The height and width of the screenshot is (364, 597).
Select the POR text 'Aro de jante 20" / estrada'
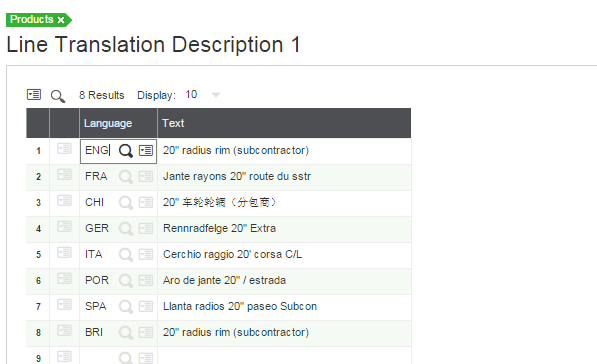(224, 280)
